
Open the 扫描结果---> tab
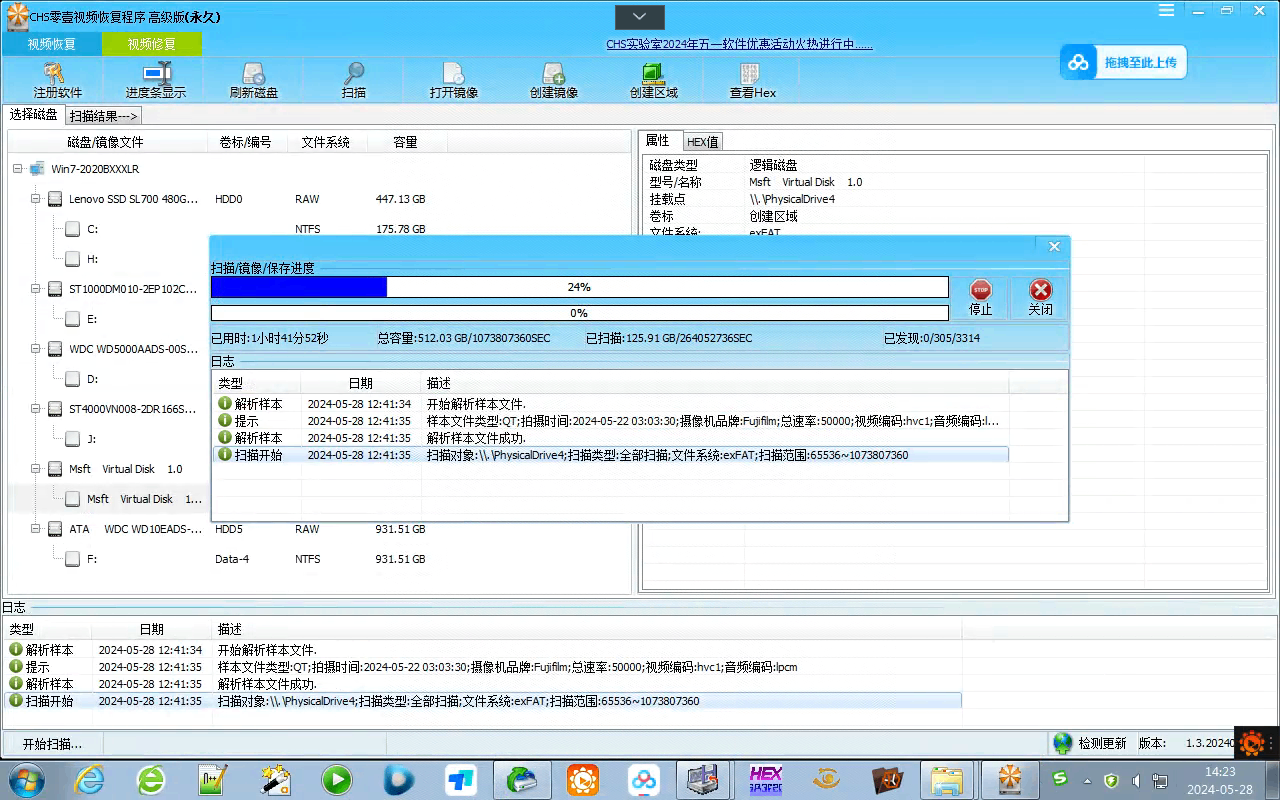pyautogui.click(x=103, y=116)
